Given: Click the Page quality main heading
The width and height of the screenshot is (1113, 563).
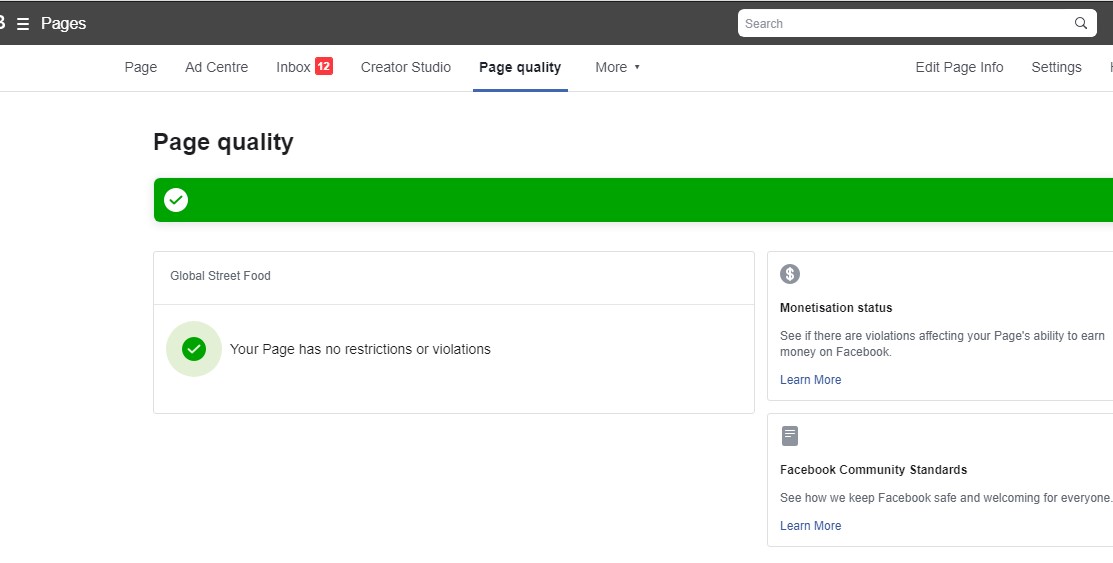Looking at the screenshot, I should tap(223, 142).
